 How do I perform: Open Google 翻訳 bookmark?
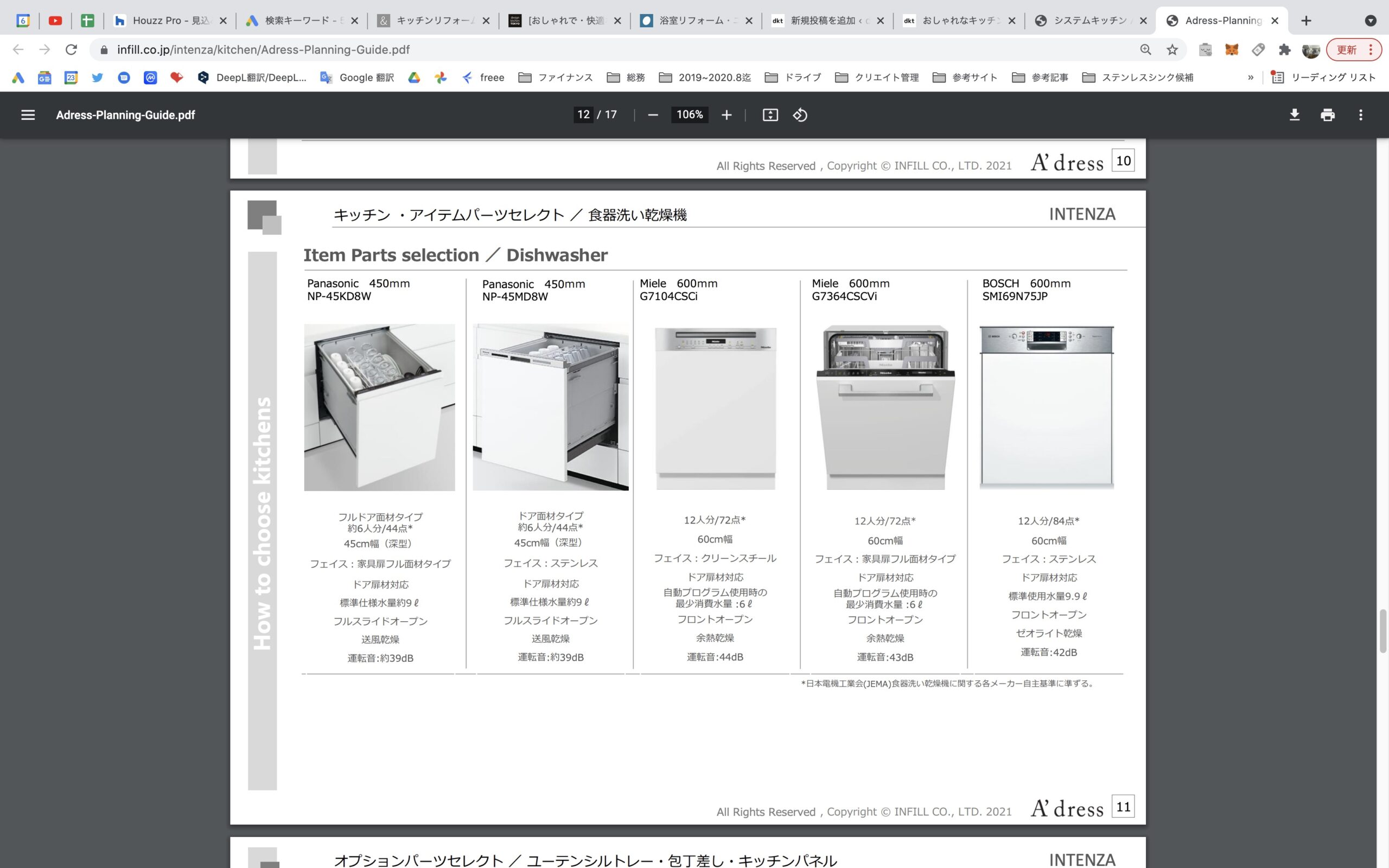357,78
